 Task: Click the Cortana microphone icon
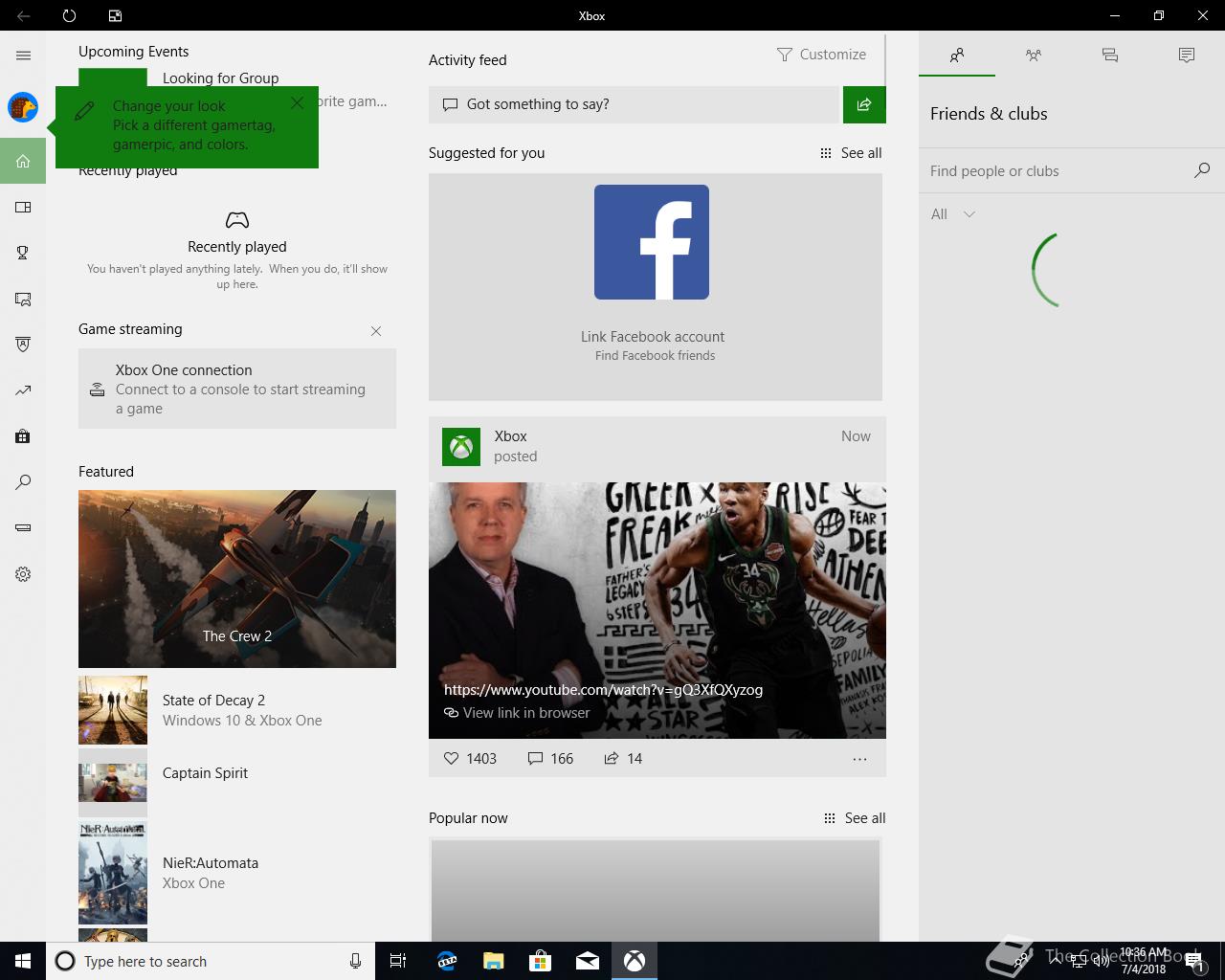[355, 961]
